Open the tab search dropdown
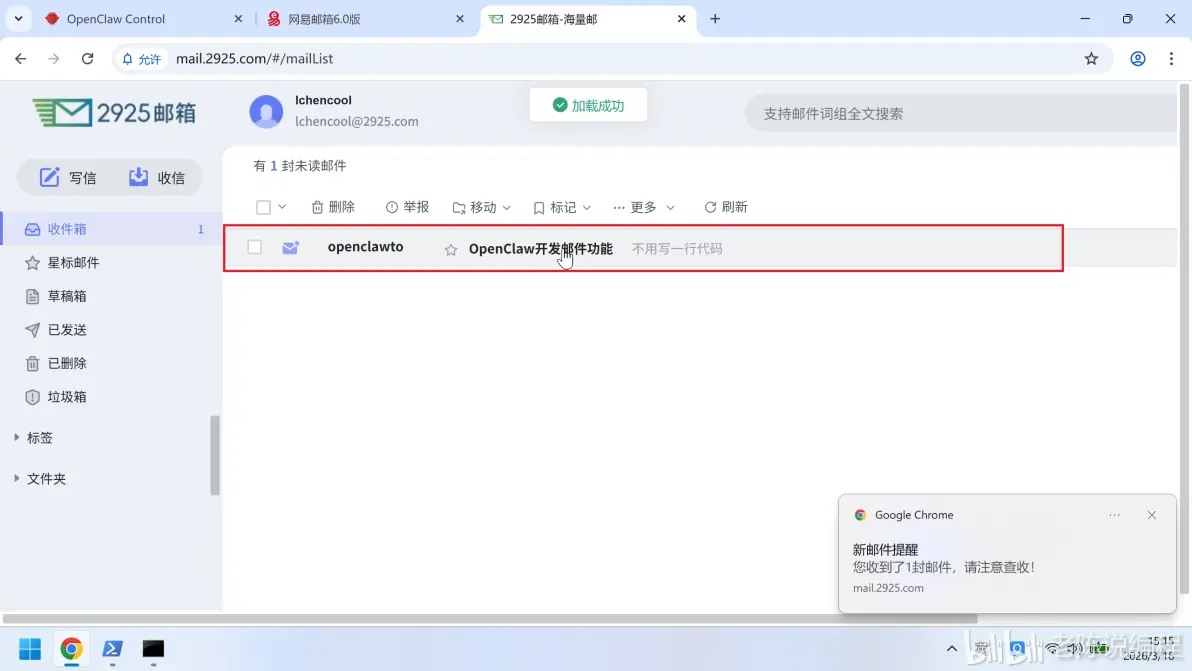Viewport: 1192px width, 671px height. (x=18, y=19)
